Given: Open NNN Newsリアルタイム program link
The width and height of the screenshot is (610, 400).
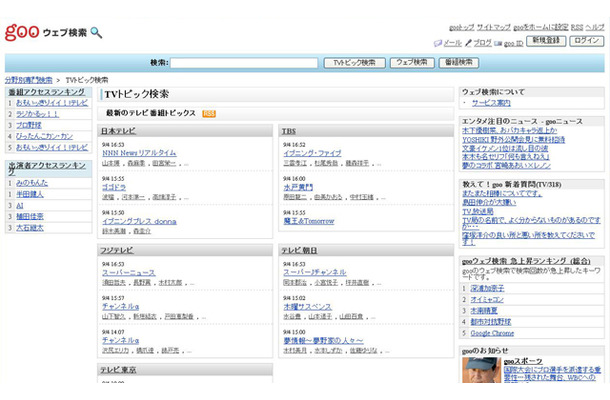Looking at the screenshot, I should pos(139,153).
